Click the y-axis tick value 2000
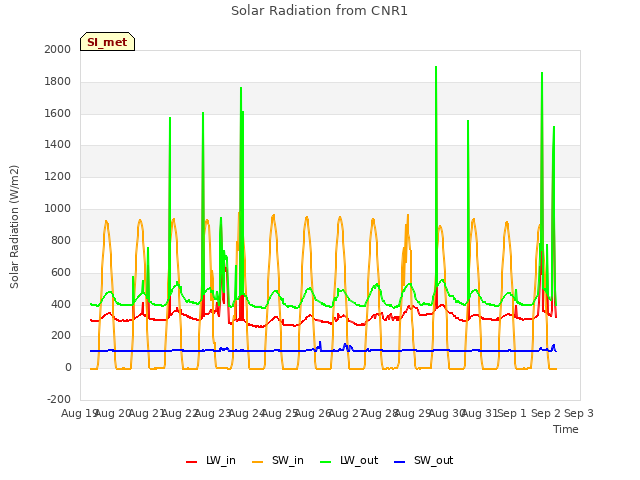This screenshot has height=480, width=640. (58, 49)
